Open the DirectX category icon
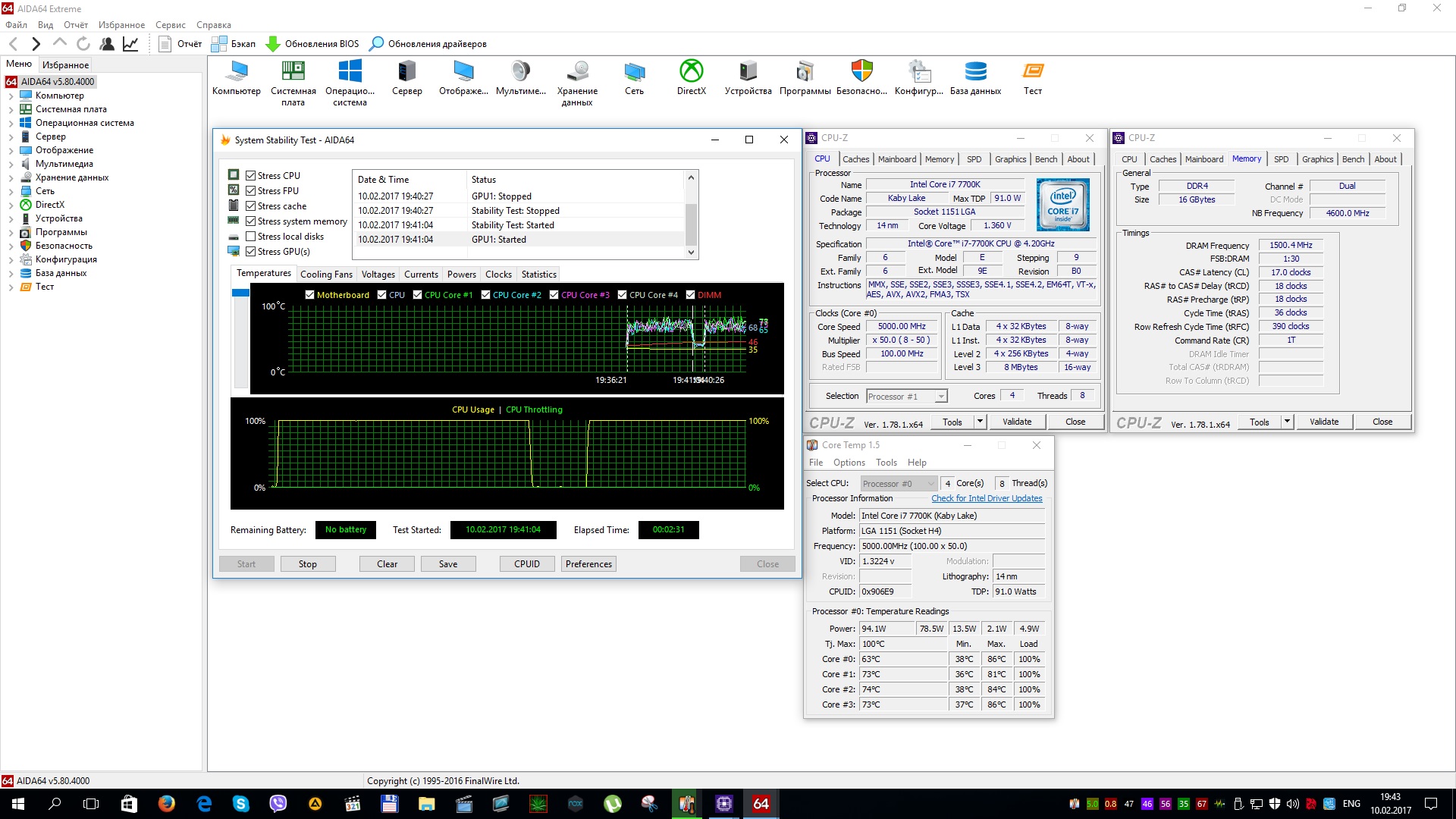This screenshot has width=1456, height=819. tap(691, 72)
